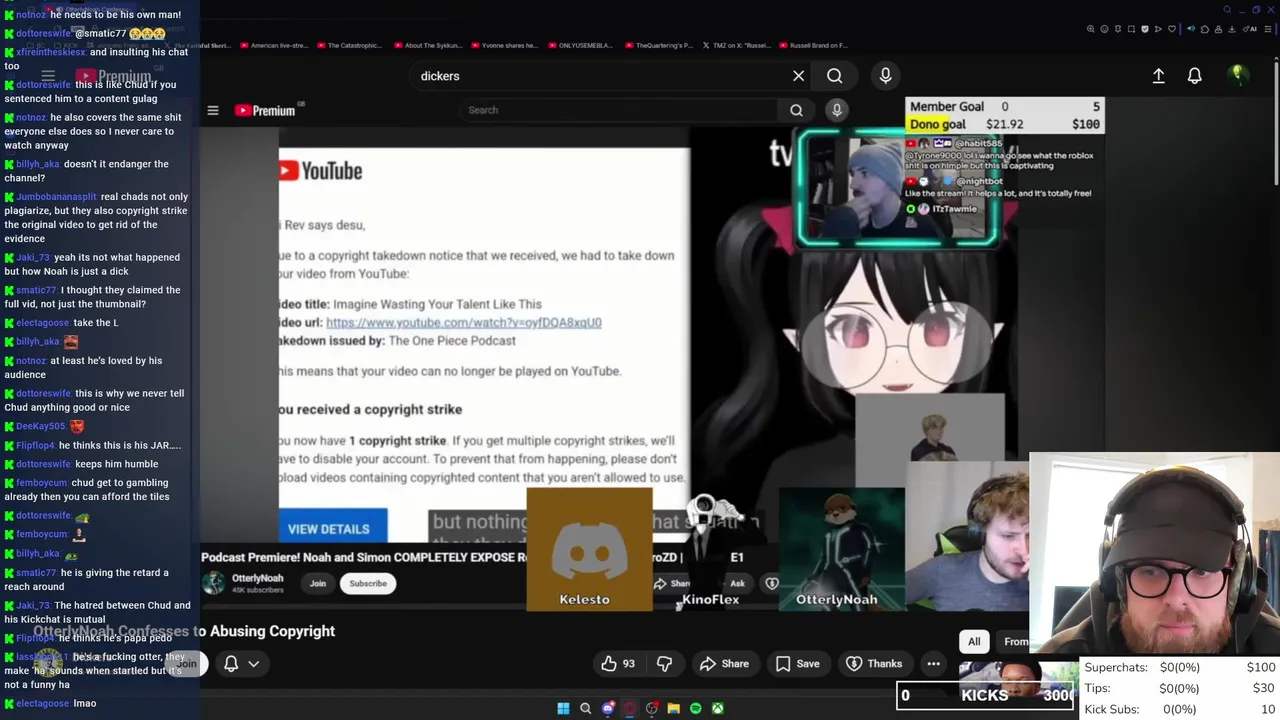
Task: Clear the 'dickers' search text
Action: coord(798,76)
